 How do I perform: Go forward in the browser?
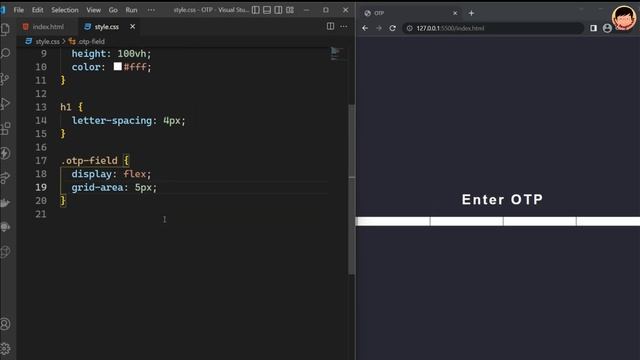[379, 28]
